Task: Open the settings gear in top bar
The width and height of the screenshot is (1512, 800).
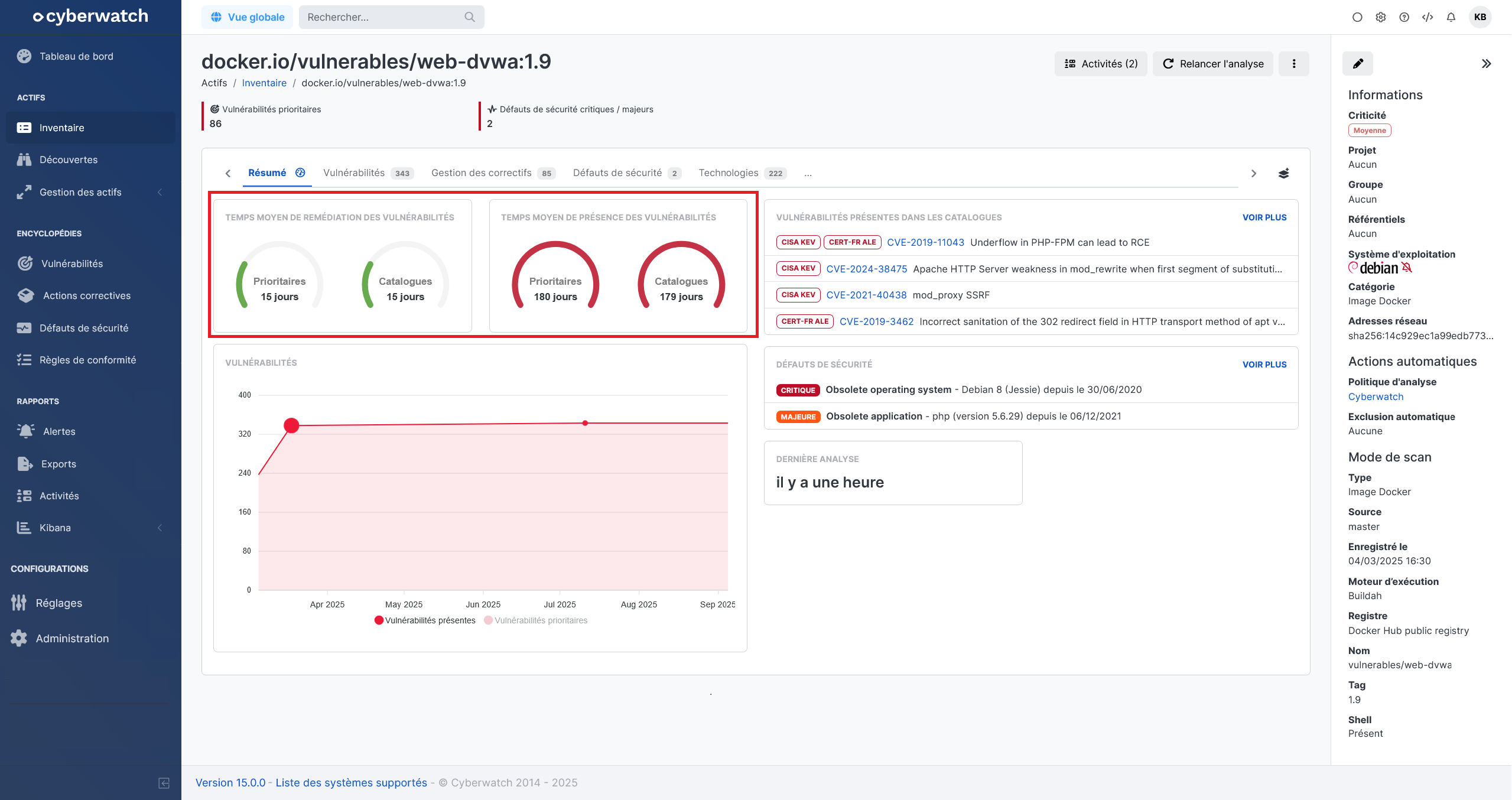Action: (x=1380, y=17)
